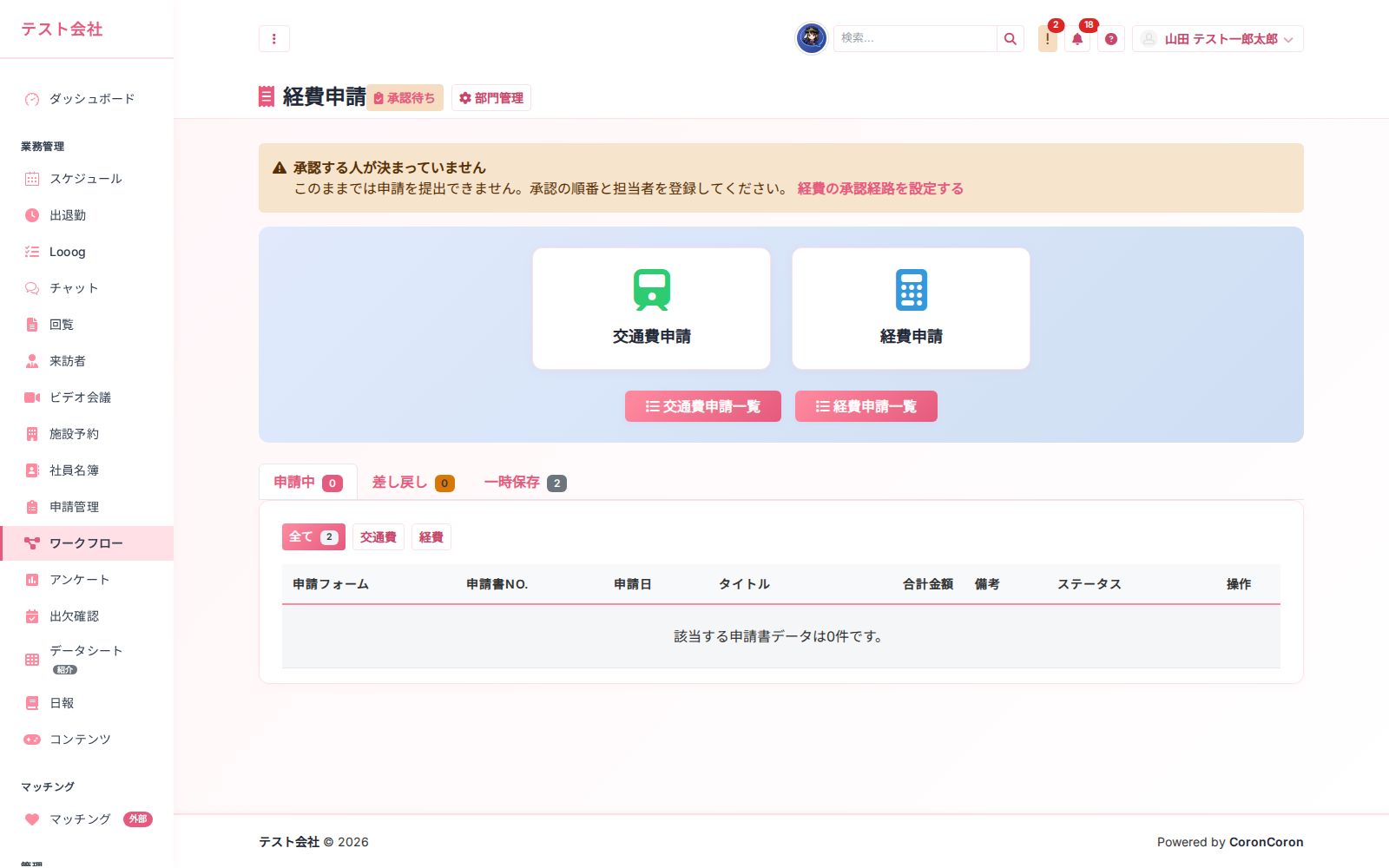Select the 全て filter chip

313,537
